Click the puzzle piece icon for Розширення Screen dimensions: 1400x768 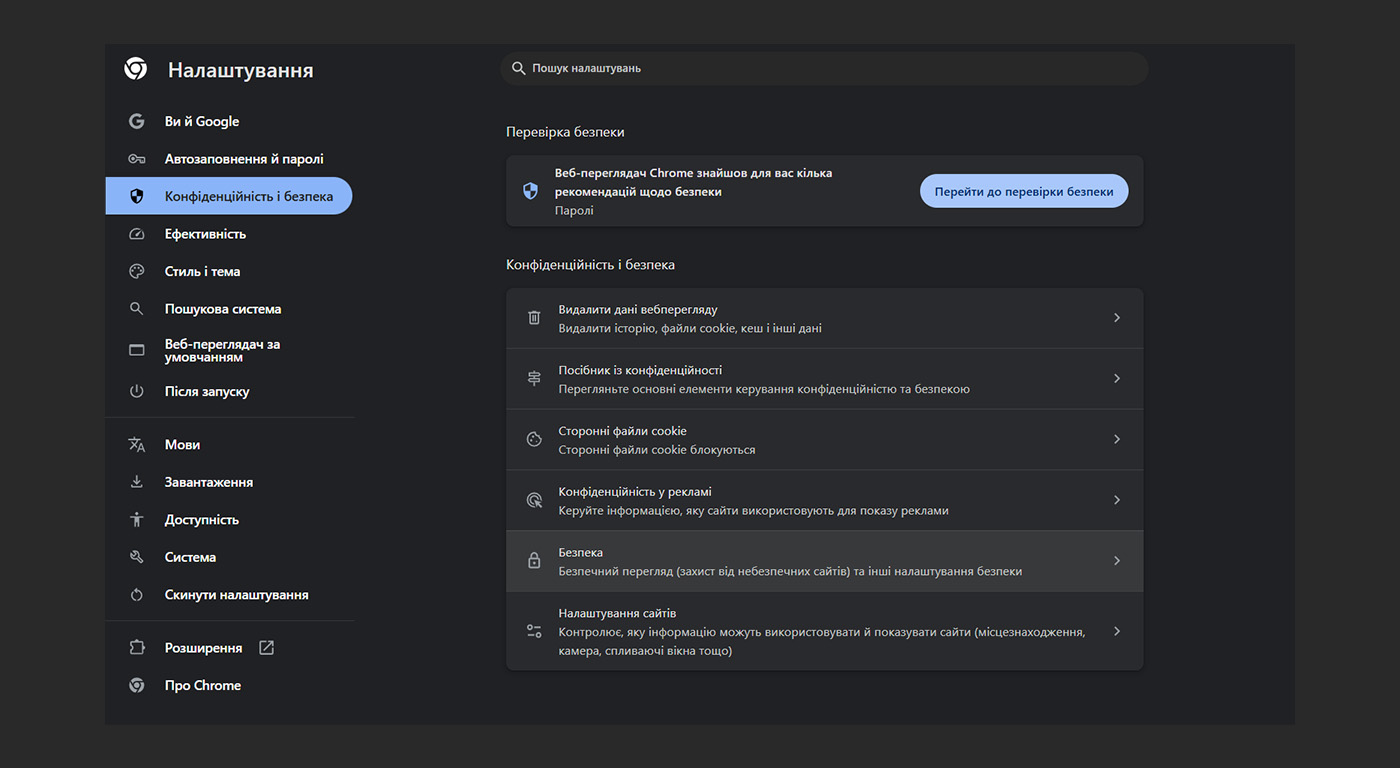pos(137,648)
